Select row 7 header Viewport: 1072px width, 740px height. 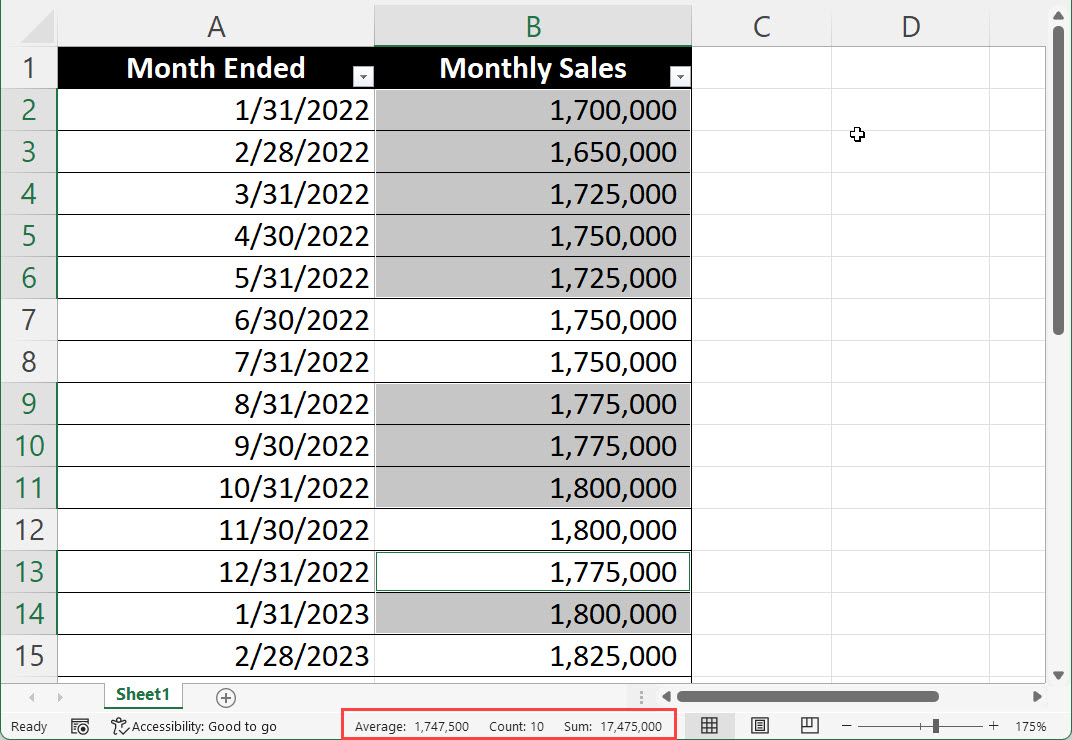coord(29,320)
